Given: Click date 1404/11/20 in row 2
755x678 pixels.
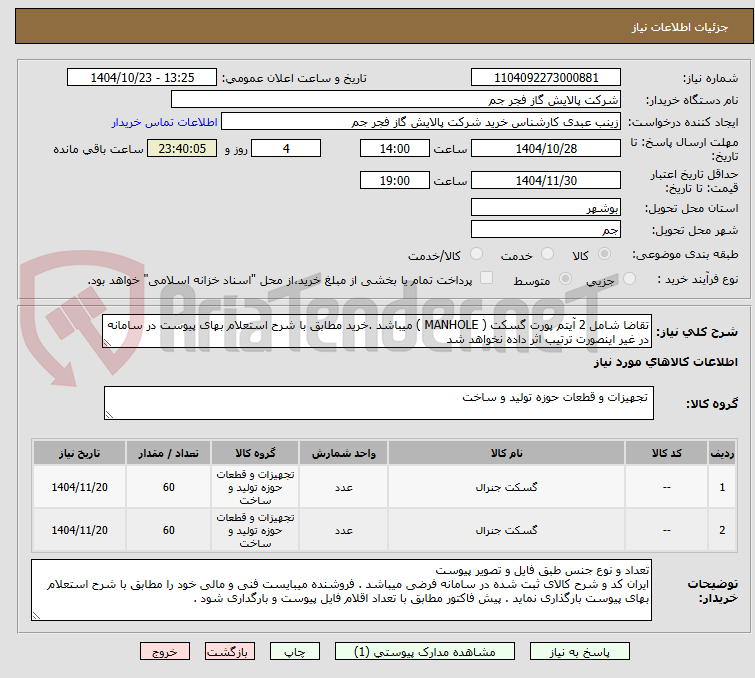Looking at the screenshot, I should pos(79,530).
